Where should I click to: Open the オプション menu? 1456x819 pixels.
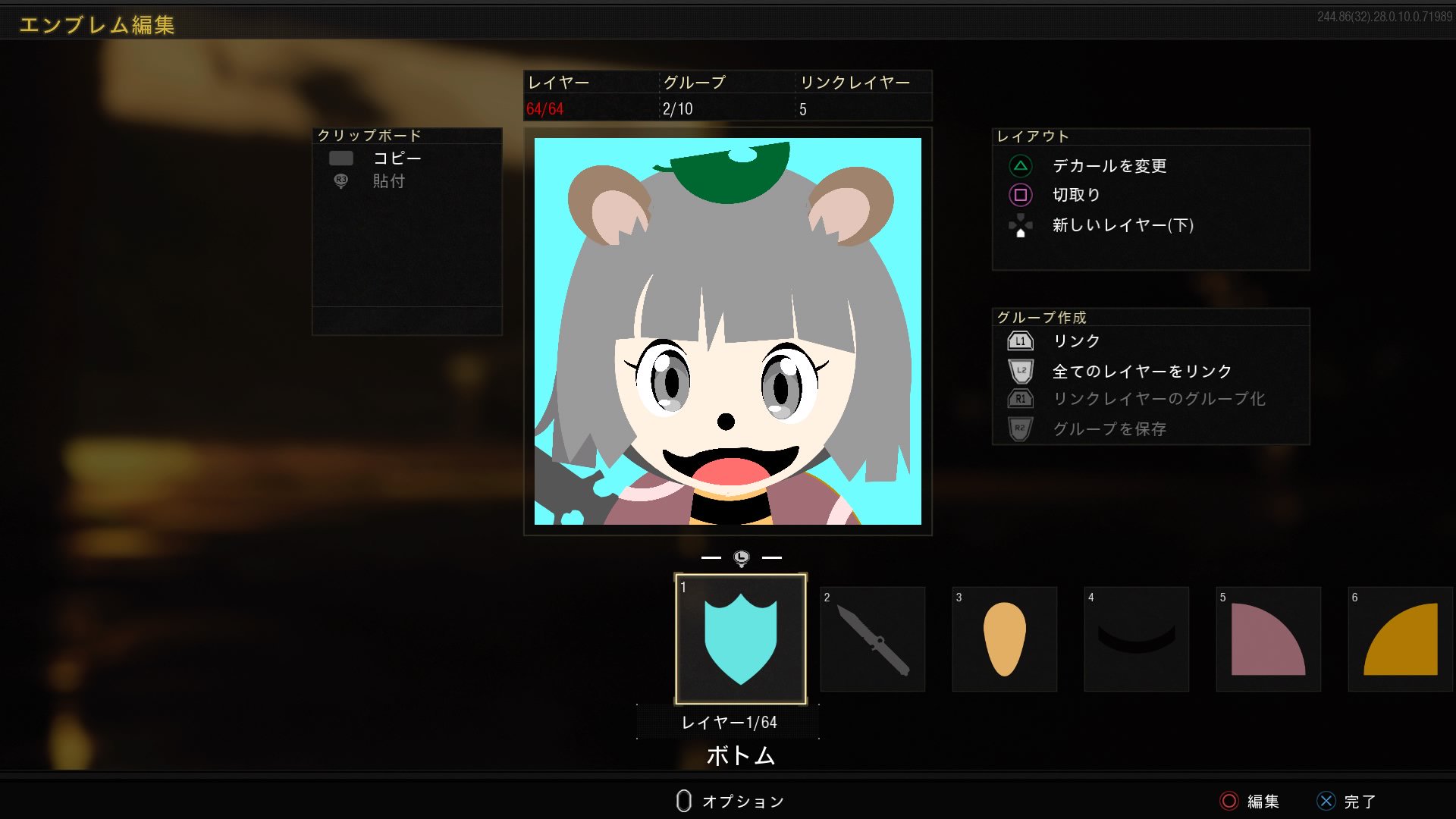click(x=730, y=801)
